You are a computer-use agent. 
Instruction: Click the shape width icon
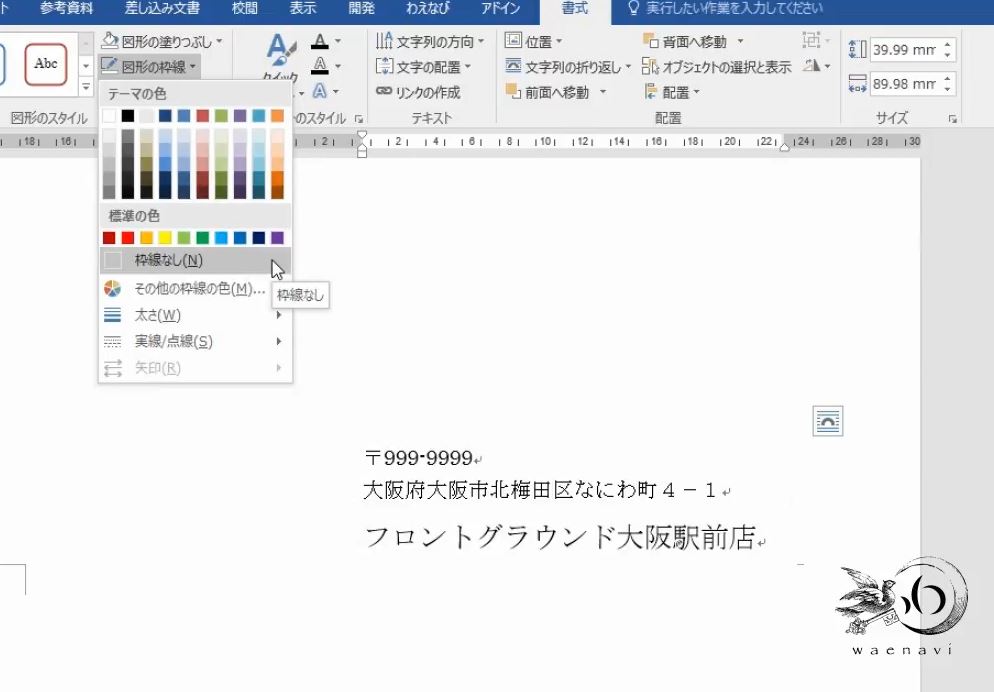point(857,84)
